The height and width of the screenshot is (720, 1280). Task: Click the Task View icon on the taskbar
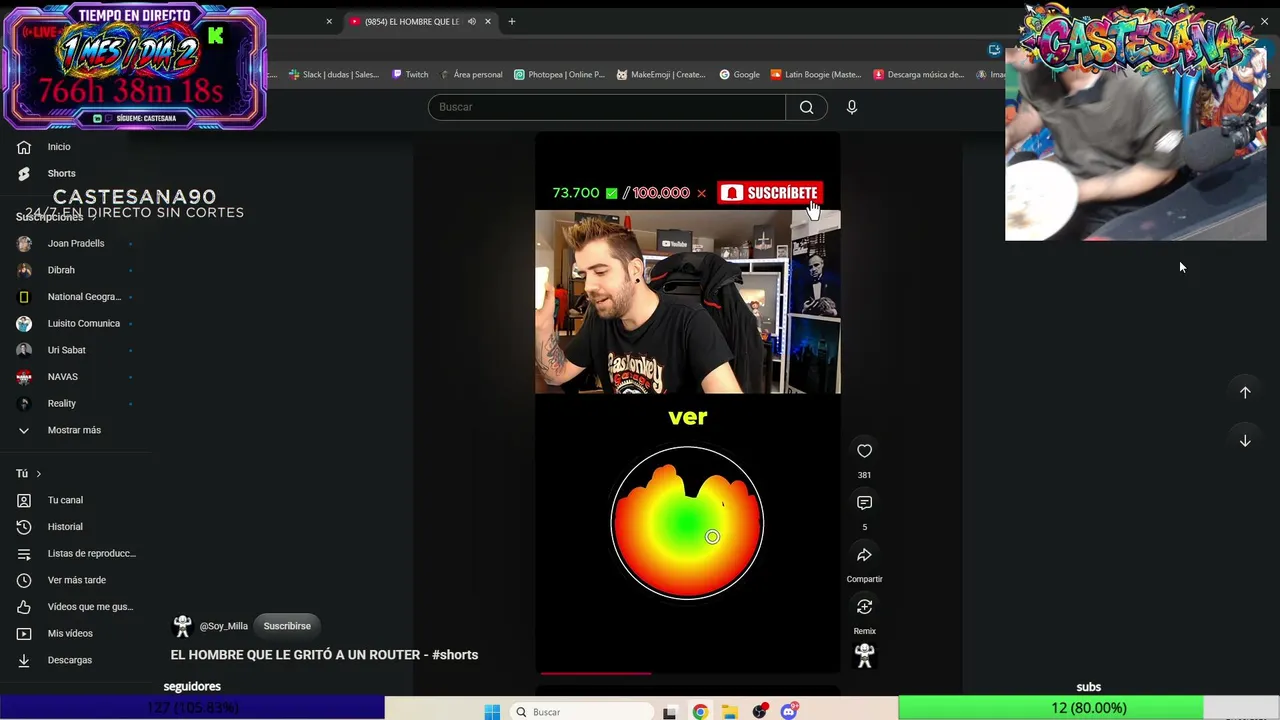(670, 712)
